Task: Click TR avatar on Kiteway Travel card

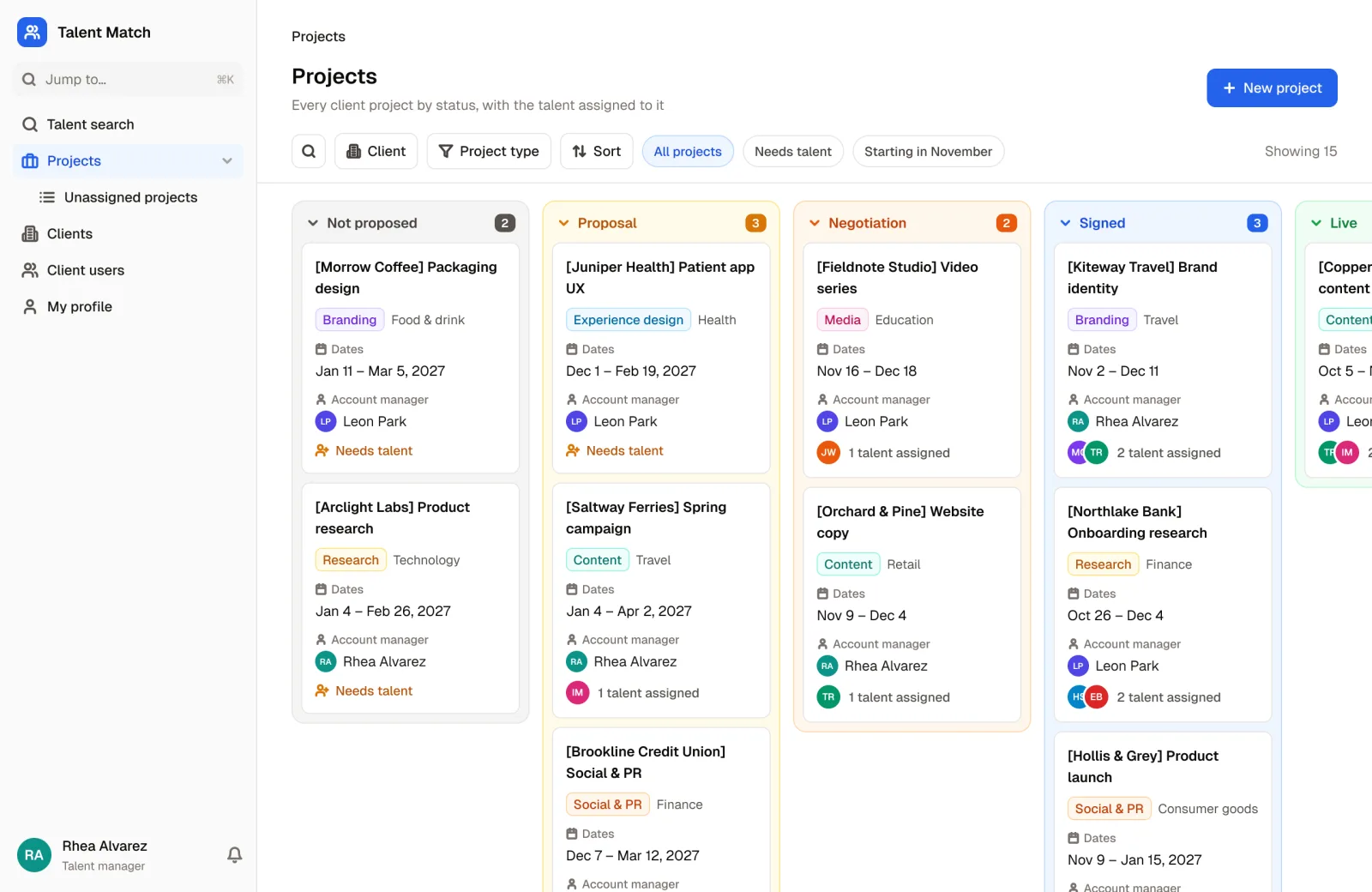Action: [x=1096, y=452]
